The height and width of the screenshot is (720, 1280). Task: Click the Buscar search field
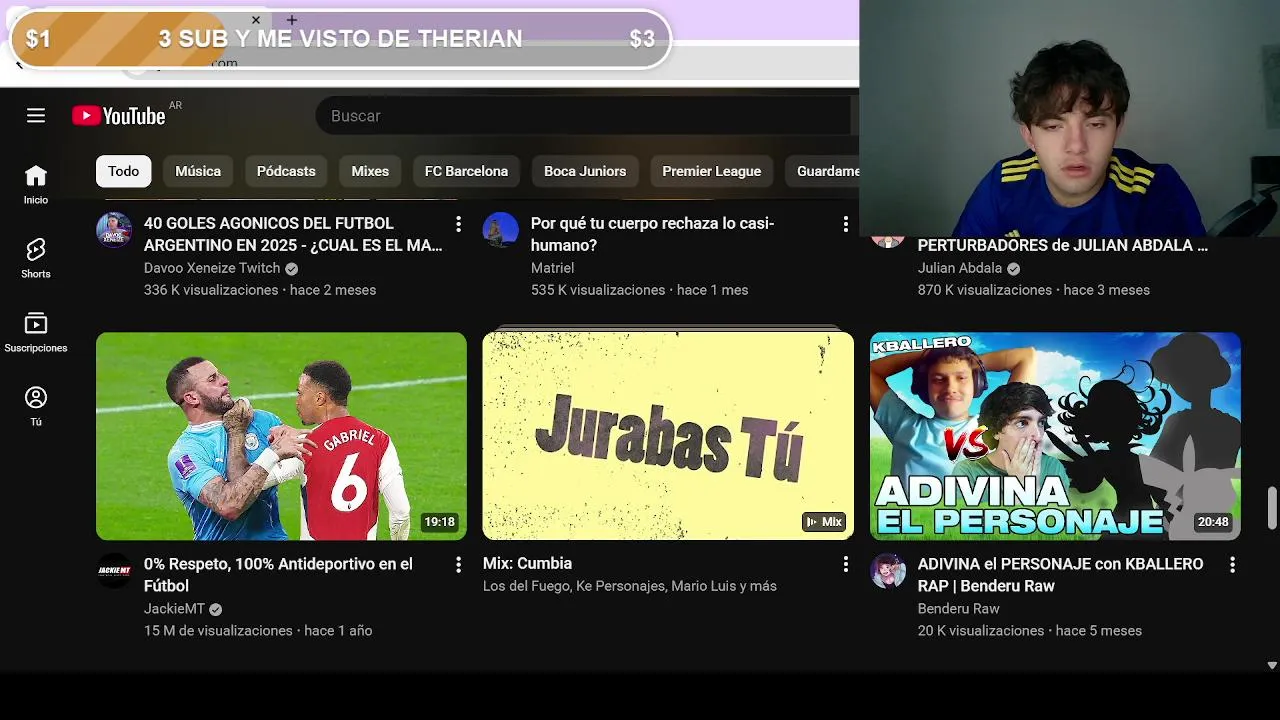tap(586, 116)
